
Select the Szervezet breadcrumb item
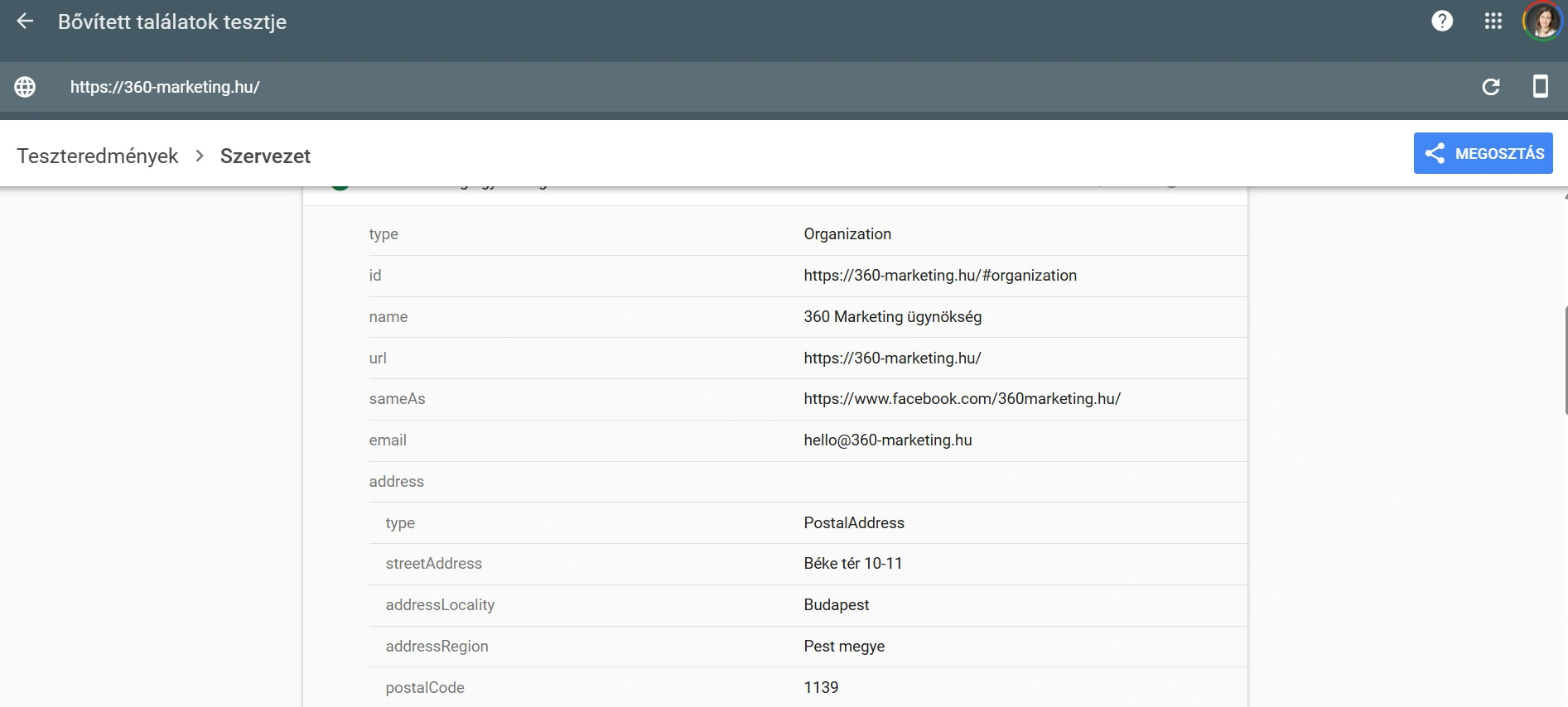pos(265,156)
